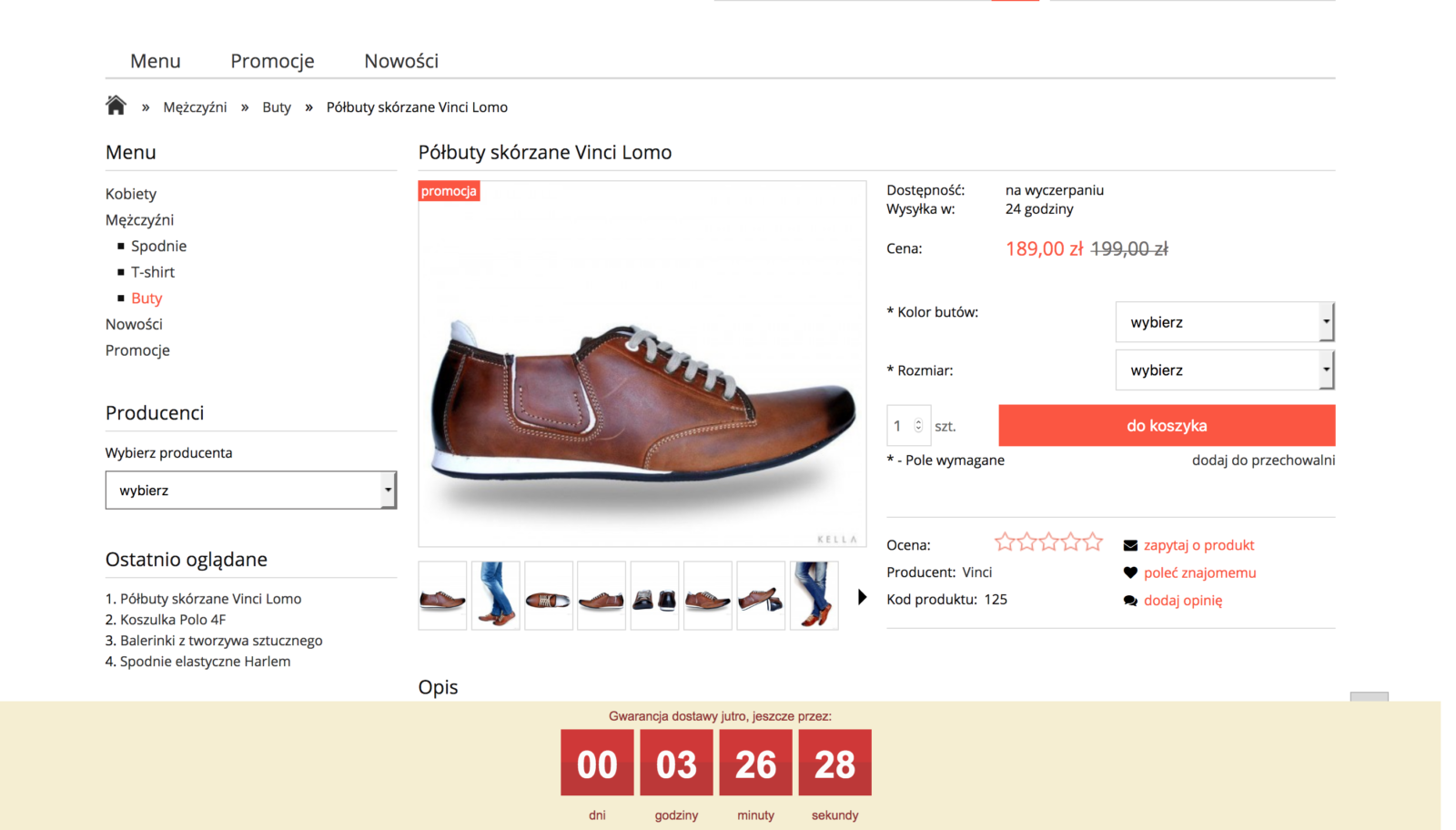Expand the Wybierz producenta dropdown
1456x830 pixels.
pos(250,491)
